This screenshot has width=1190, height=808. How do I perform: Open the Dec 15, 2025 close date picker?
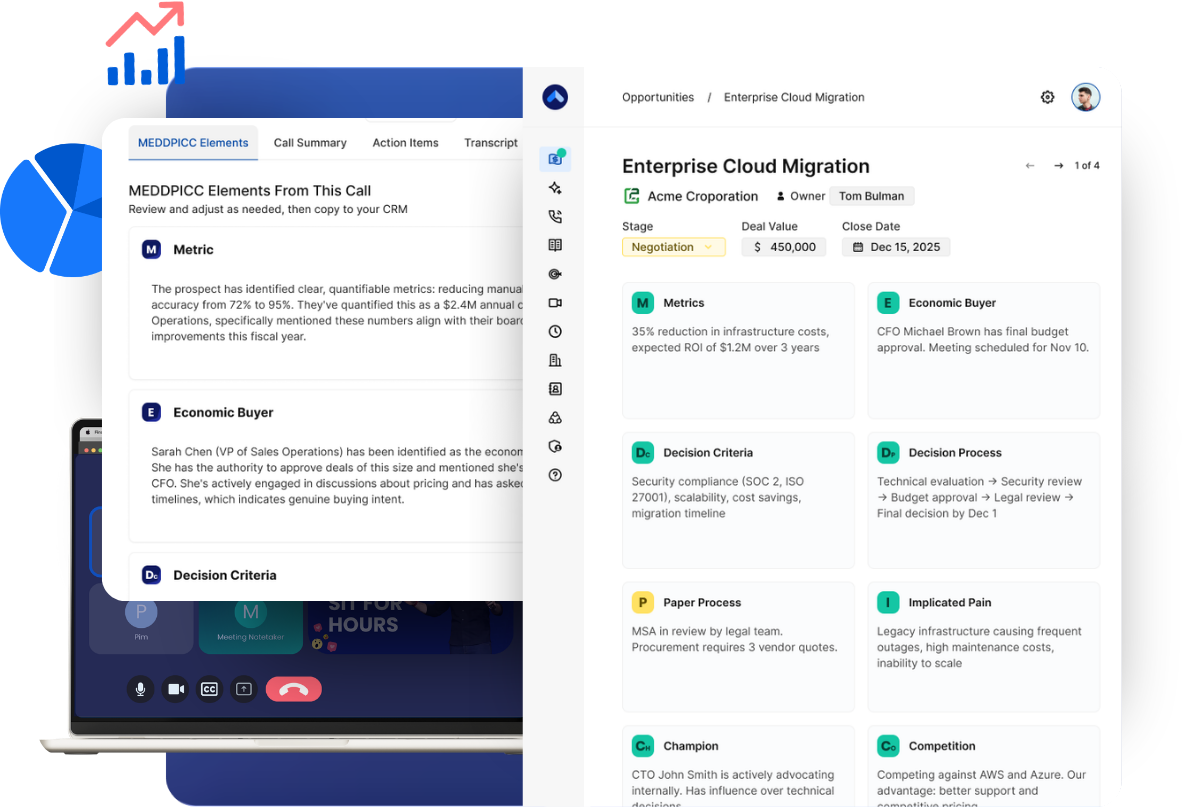895,246
